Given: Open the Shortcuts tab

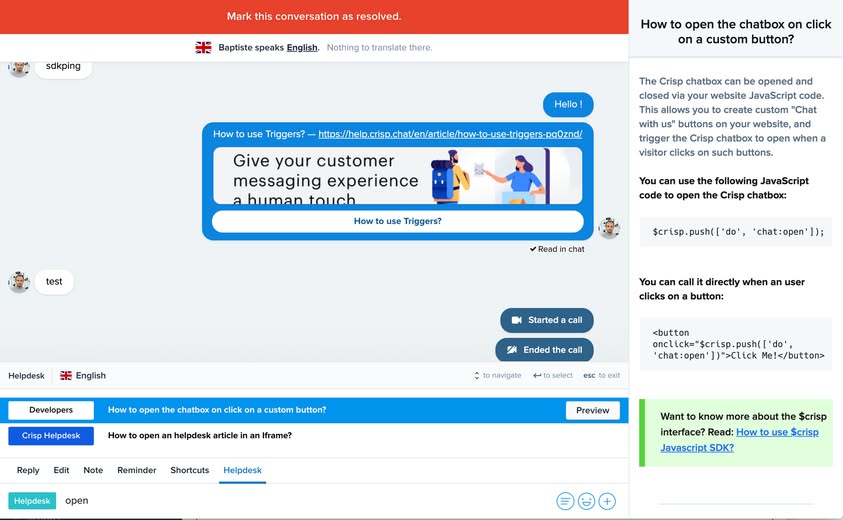Looking at the screenshot, I should click(x=190, y=470).
